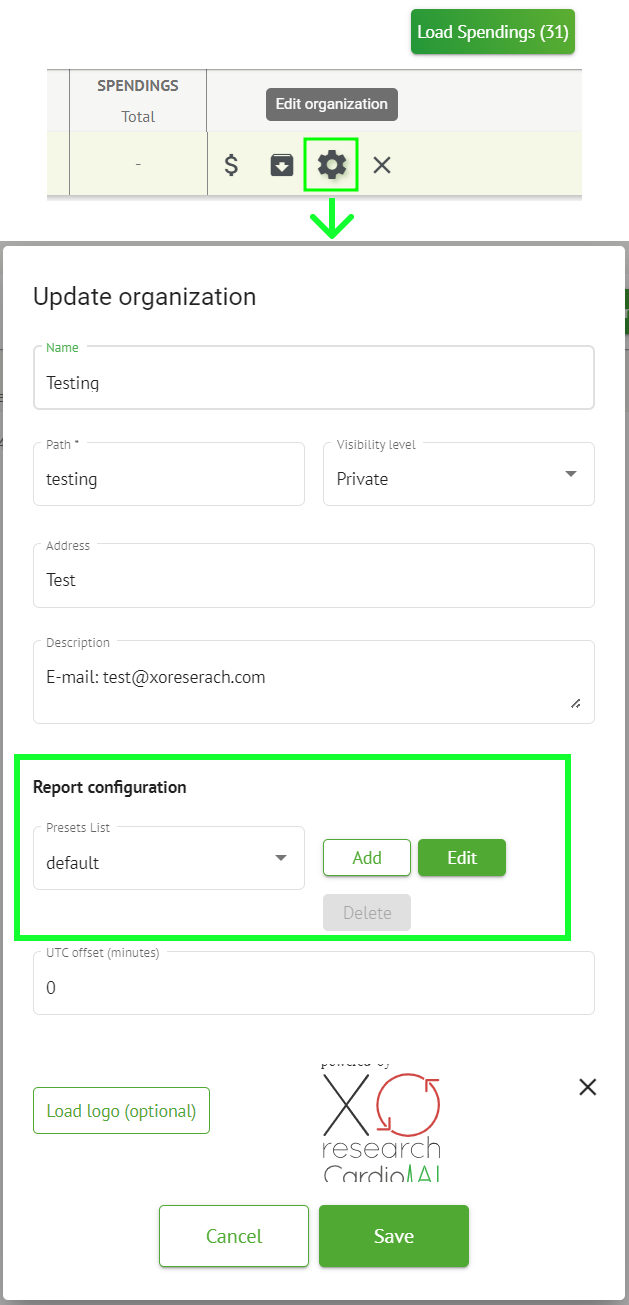Click into the Path input field
629x1305 pixels.
[x=169, y=479]
